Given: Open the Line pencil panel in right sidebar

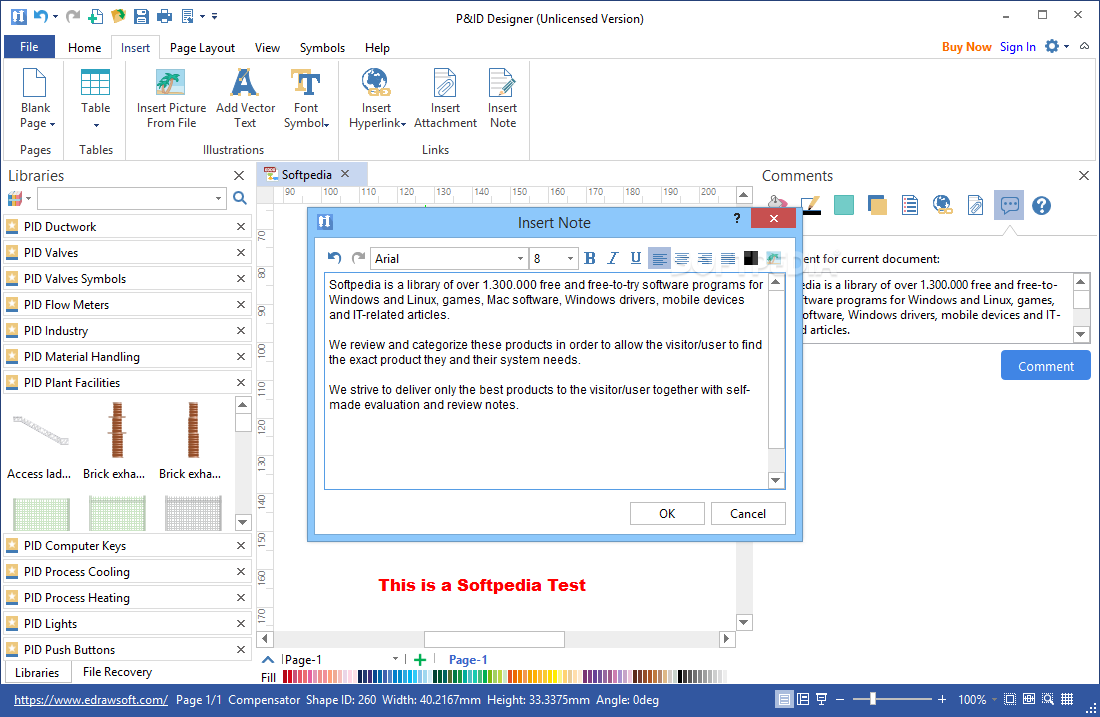Looking at the screenshot, I should click(x=810, y=206).
